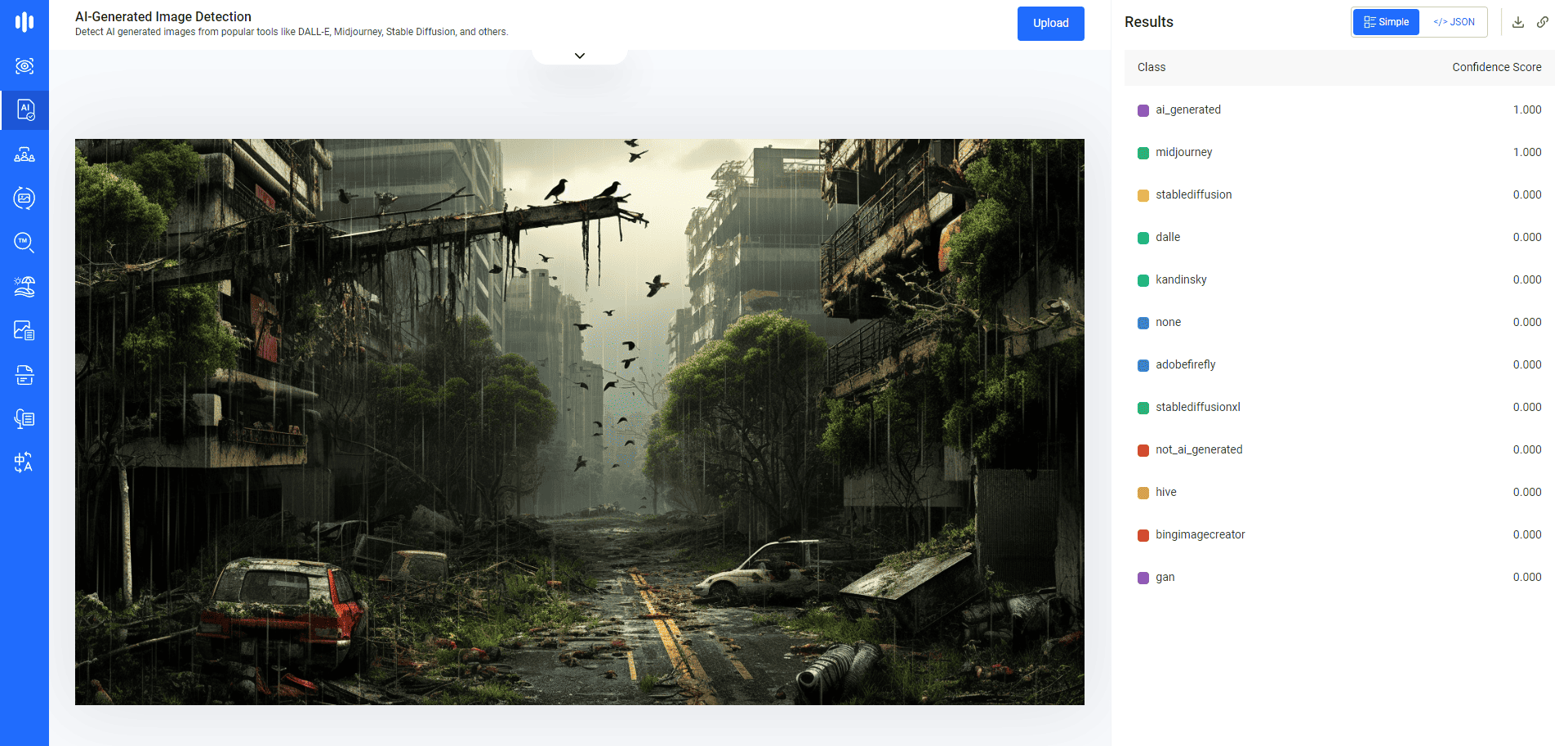1568x746 pixels.
Task: Click the Results panel heading
Action: click(1149, 22)
